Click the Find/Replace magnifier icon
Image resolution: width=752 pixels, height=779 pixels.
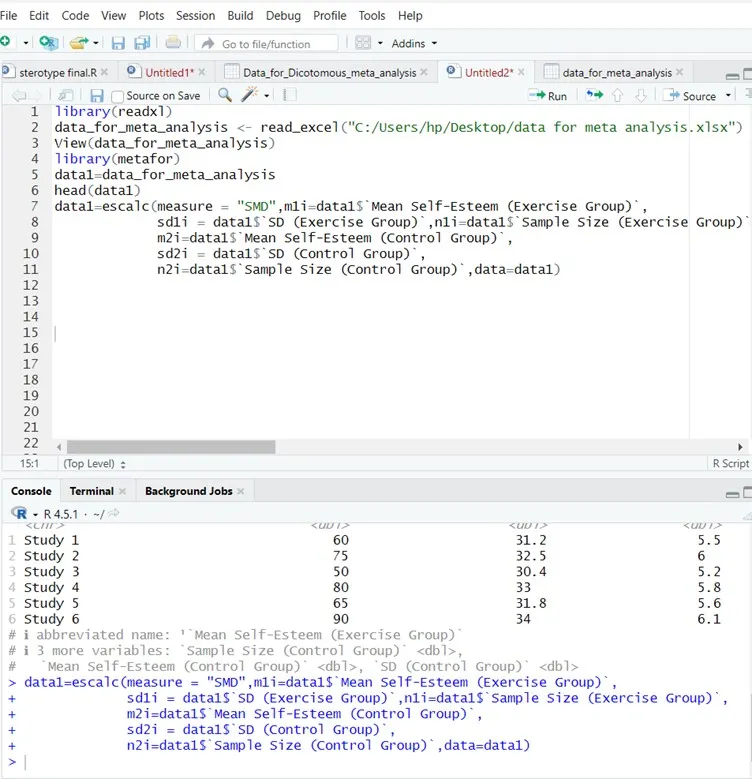click(225, 95)
